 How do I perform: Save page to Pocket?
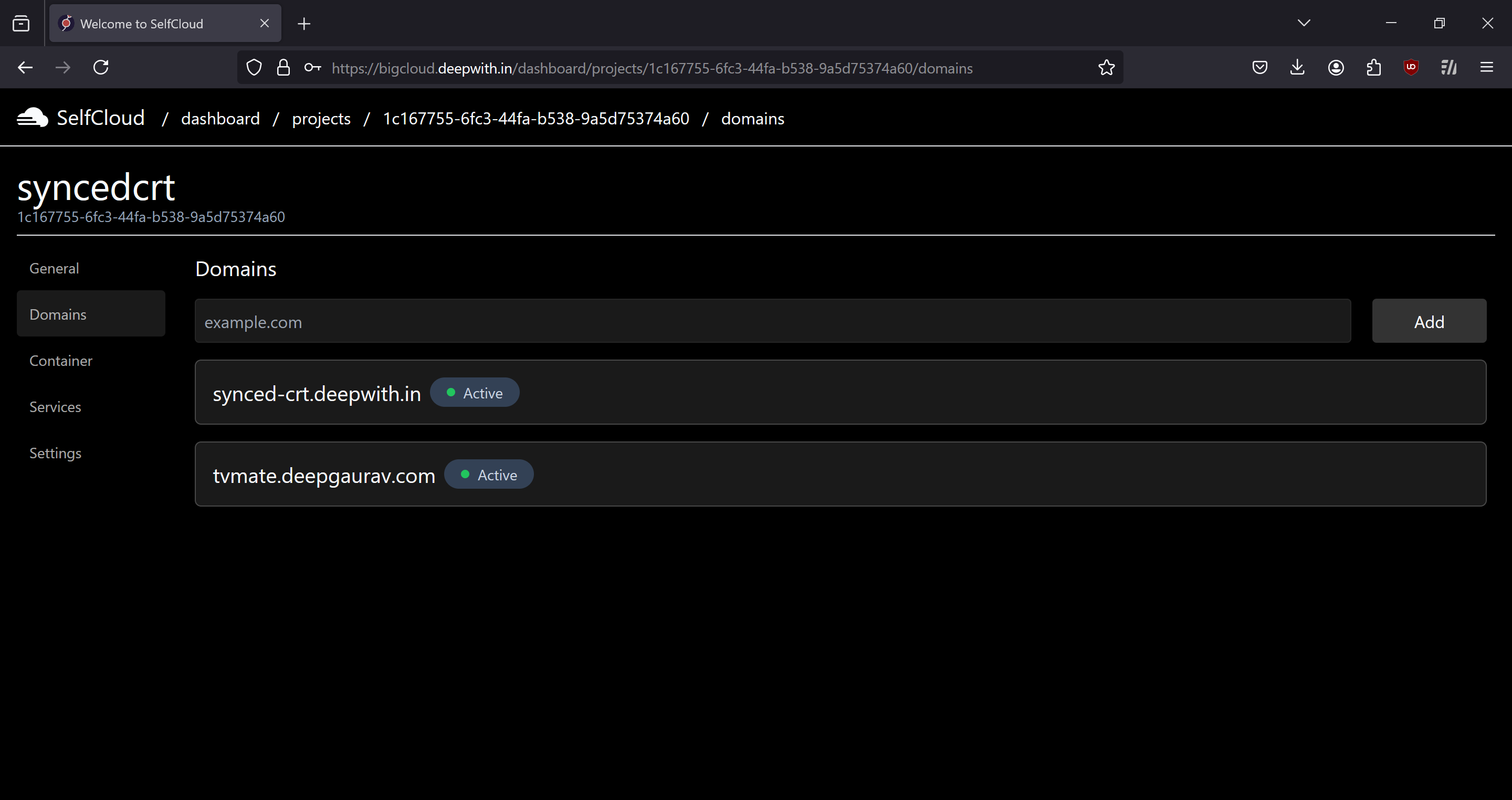pos(1259,67)
